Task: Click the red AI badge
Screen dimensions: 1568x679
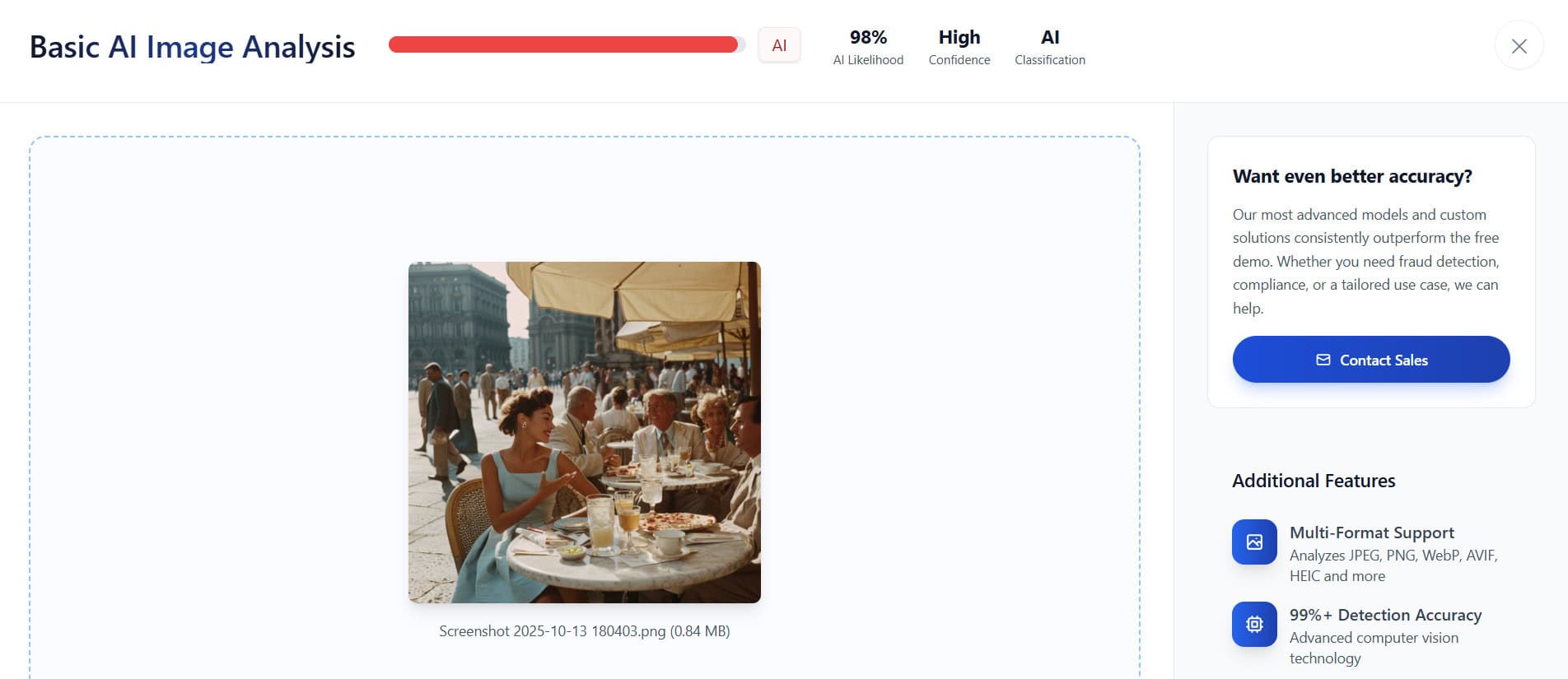Action: pos(779,45)
